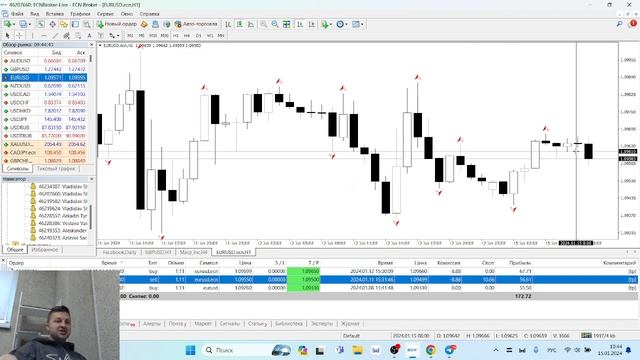The width and height of the screenshot is (640, 360).
Task: Open the Strategy Tester icon
Action: pyautogui.click(x=87, y=24)
